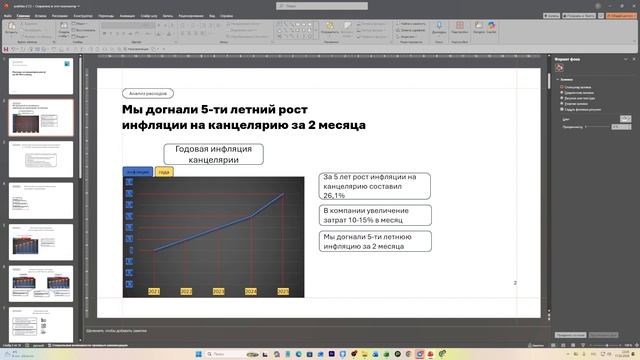Click the Fill bucket icon in Format Background

point(559,68)
